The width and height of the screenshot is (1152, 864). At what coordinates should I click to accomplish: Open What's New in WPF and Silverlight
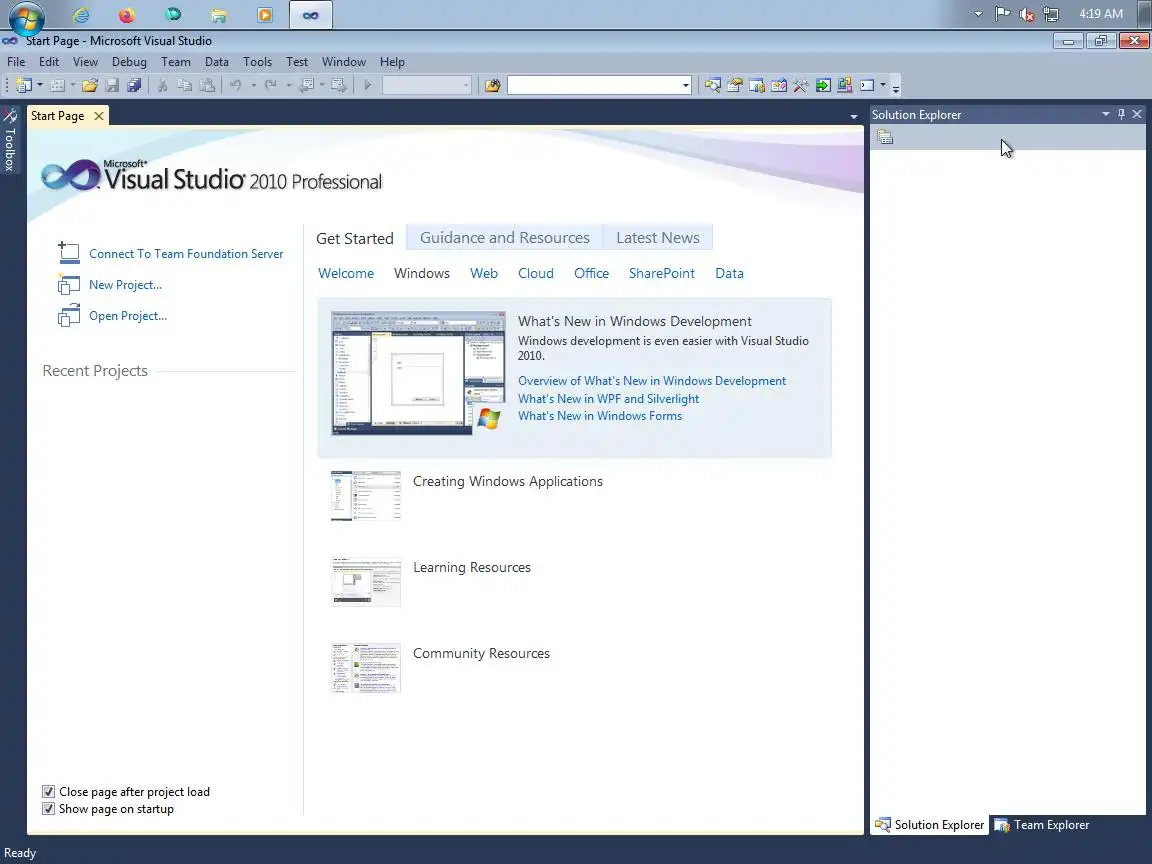tap(608, 398)
